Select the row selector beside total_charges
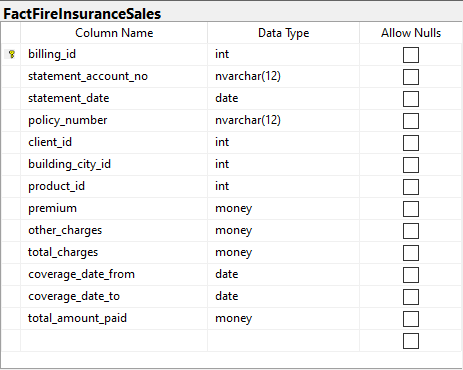Image resolution: width=463 pixels, height=370 pixels. click(x=11, y=252)
